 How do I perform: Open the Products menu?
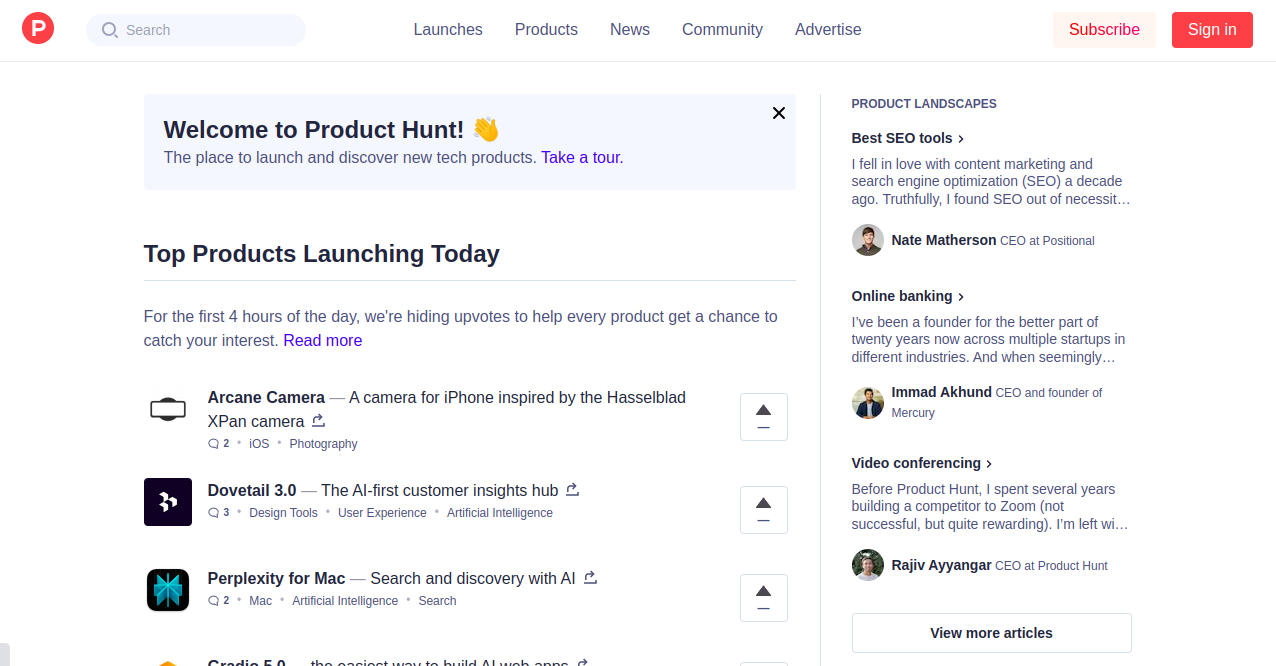tap(546, 30)
